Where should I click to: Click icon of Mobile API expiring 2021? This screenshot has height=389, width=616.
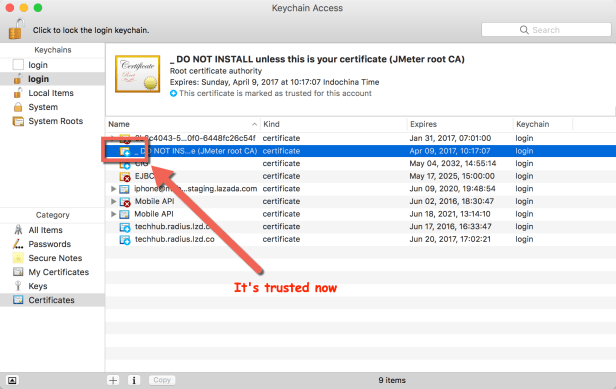click(125, 214)
